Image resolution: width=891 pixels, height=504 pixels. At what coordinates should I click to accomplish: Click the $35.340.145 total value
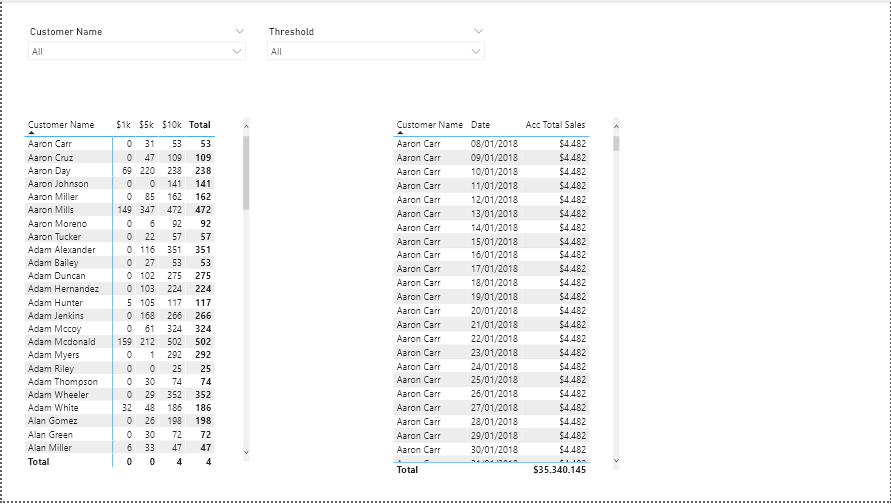tap(559, 470)
